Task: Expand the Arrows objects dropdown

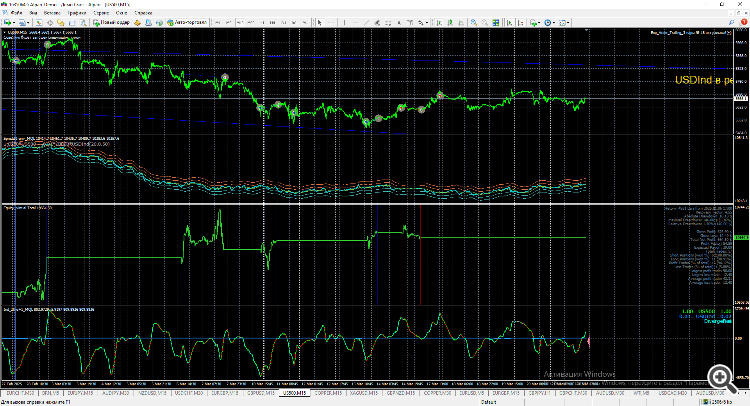Action: click(427, 22)
